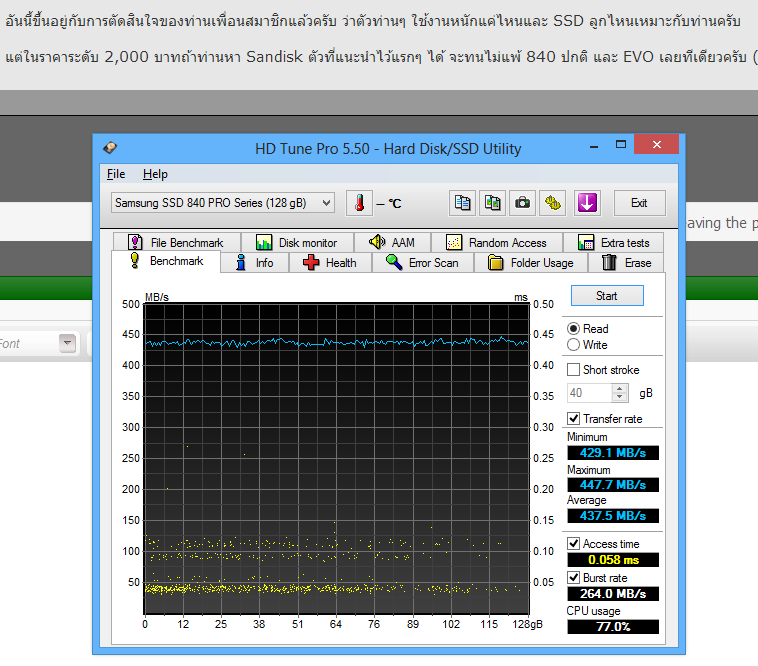
Task: Click the purple download arrow icon
Action: pos(587,203)
